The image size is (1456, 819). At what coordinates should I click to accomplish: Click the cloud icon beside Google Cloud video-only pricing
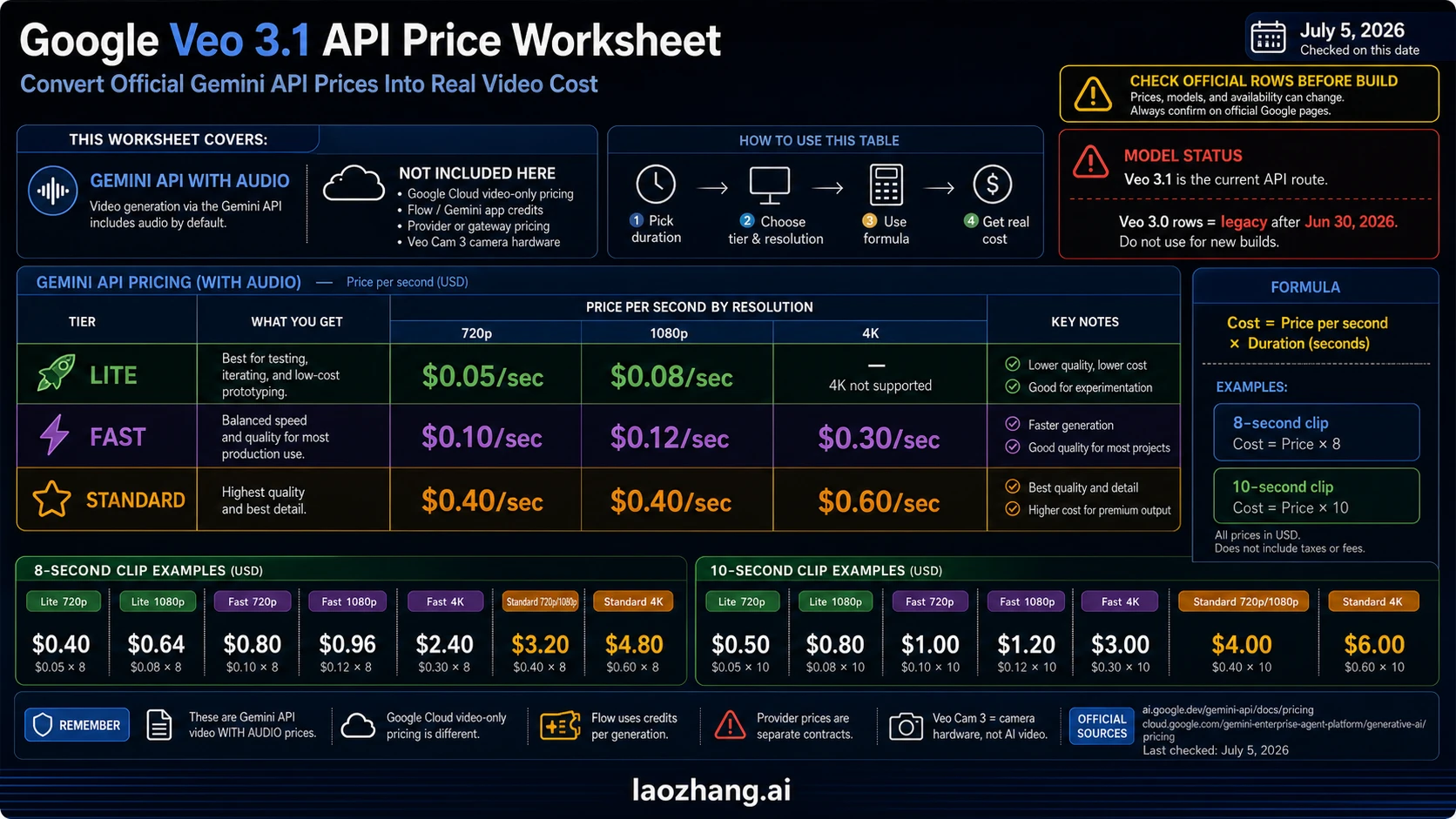(358, 725)
